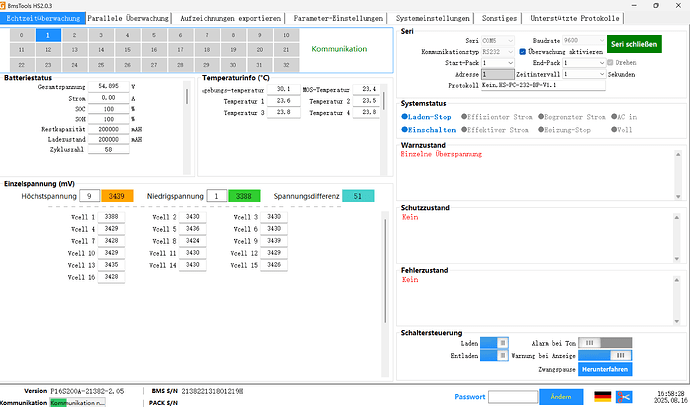Click the Gesamtspannung value 54.895
Image resolution: width=690 pixels, height=407 pixels.
(109, 86)
